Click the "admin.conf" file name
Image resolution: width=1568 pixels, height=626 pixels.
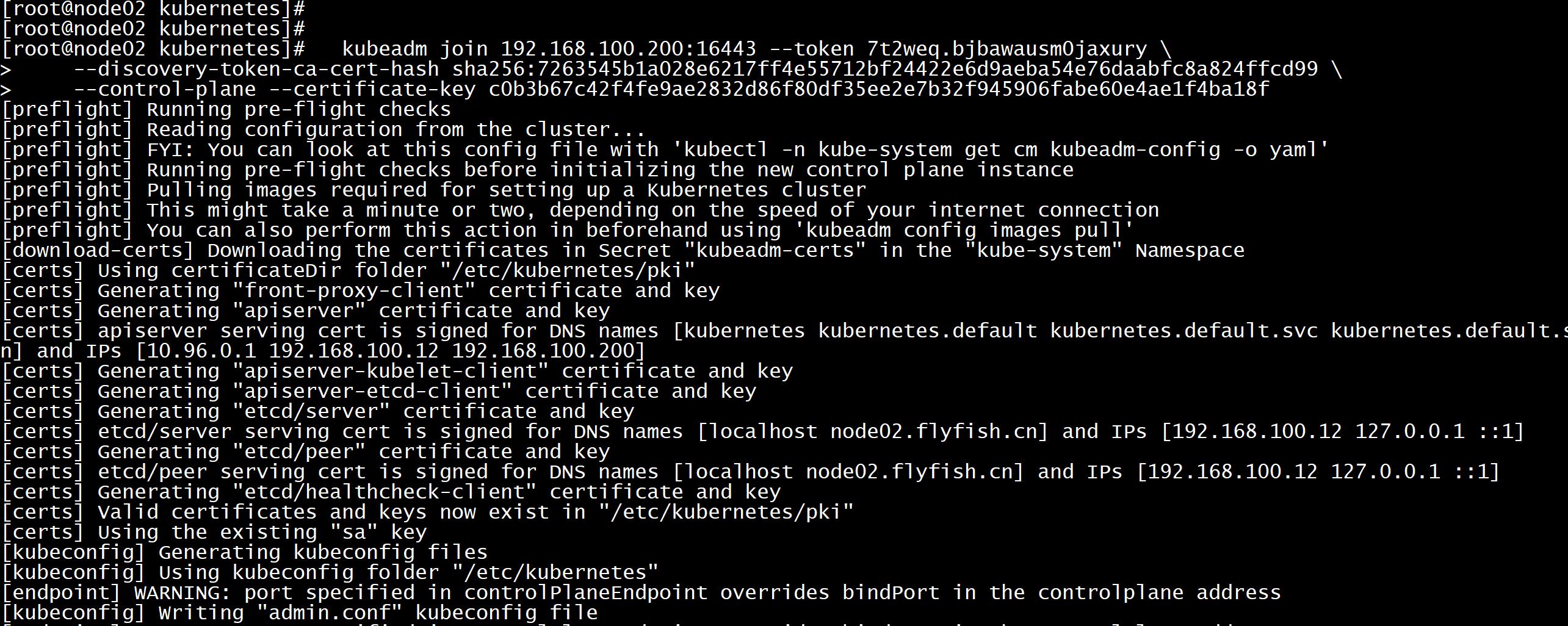click(x=330, y=613)
